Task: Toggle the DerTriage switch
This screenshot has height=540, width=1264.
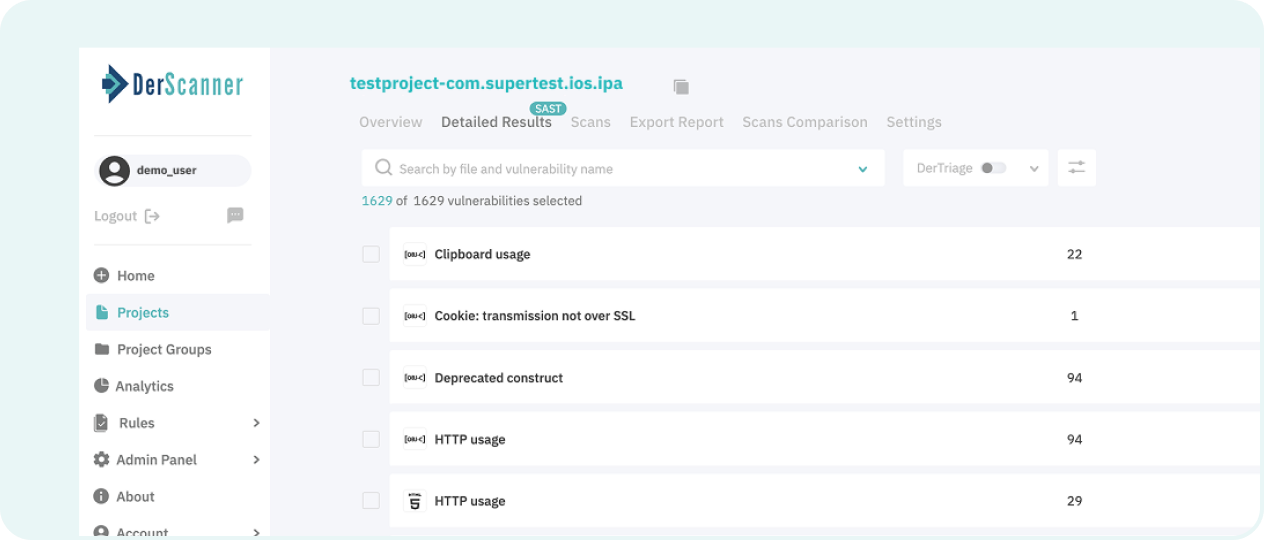Action: (x=993, y=168)
